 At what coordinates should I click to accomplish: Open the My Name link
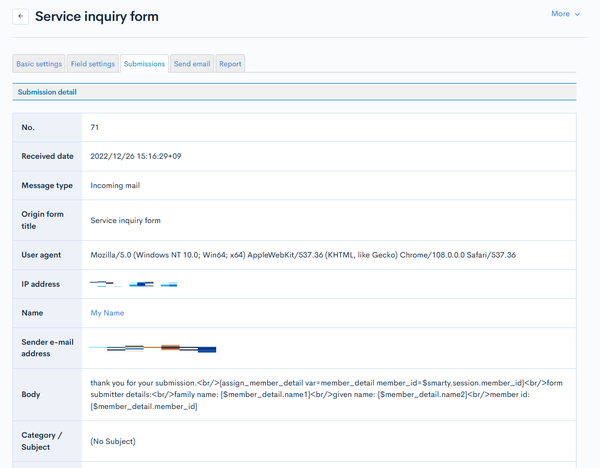[107, 313]
